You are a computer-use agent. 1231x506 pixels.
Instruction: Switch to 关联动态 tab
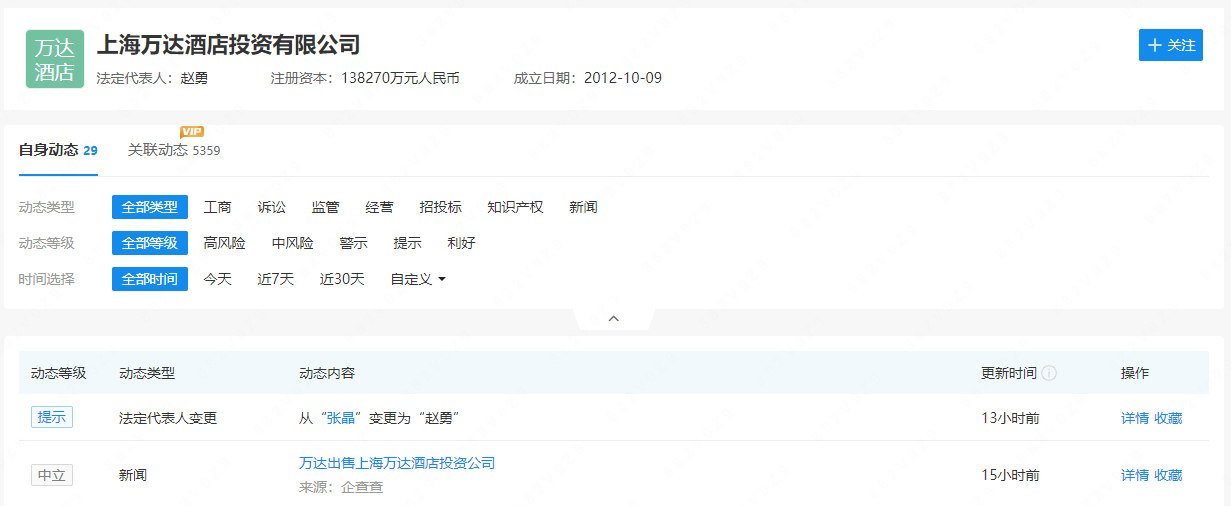174,150
